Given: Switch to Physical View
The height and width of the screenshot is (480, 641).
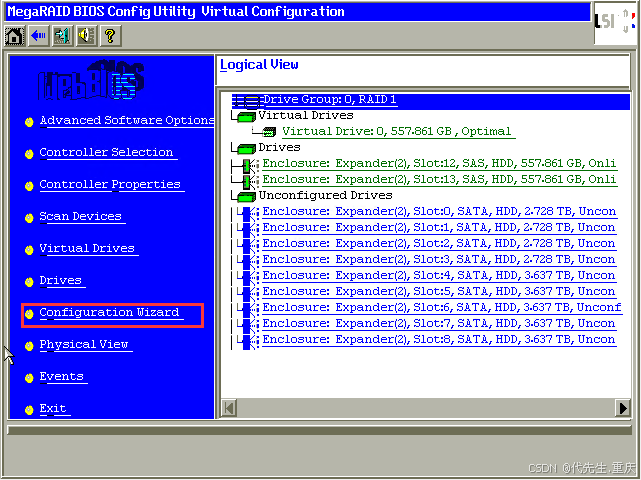Looking at the screenshot, I should [x=84, y=345].
